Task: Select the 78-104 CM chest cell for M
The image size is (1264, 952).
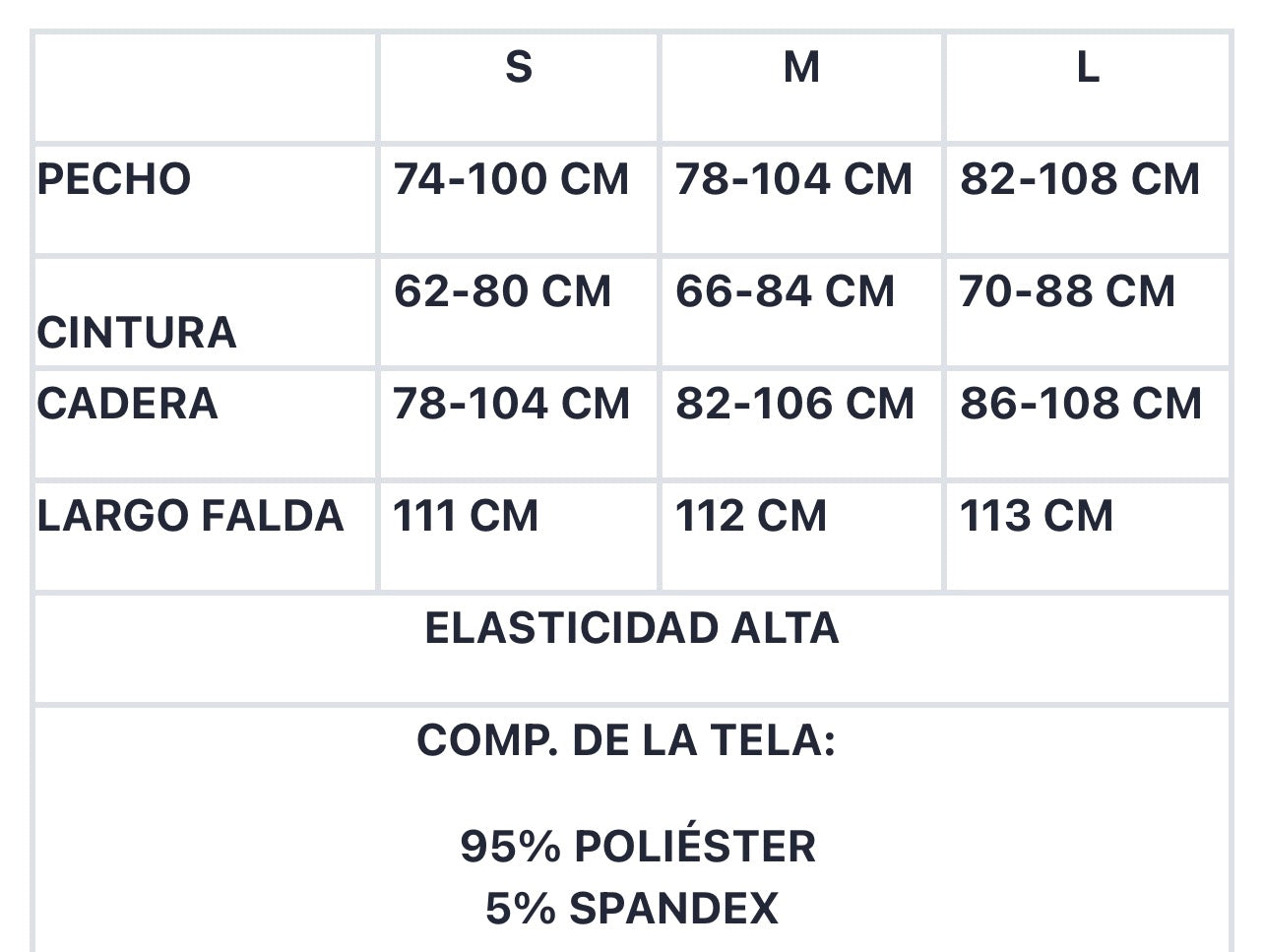Action: point(801,201)
